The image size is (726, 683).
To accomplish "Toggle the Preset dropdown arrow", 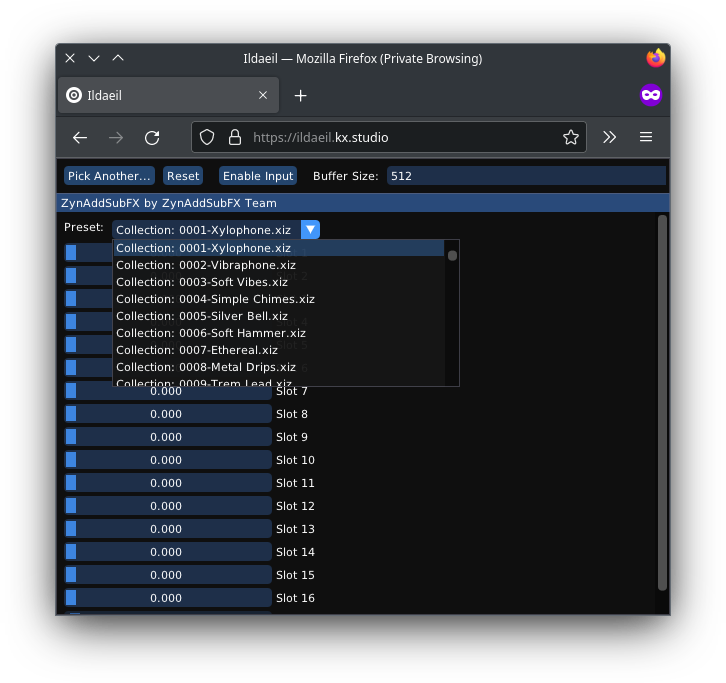I will click(310, 230).
